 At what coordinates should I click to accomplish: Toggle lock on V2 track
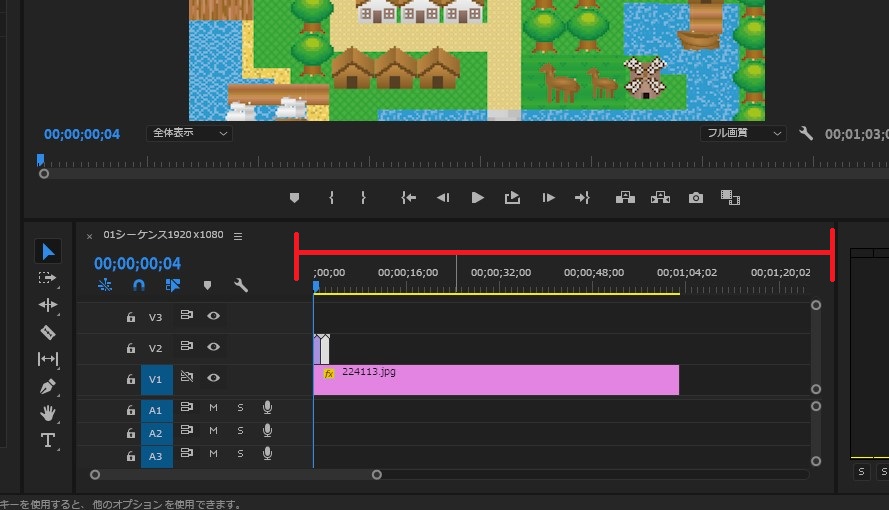(x=130, y=348)
